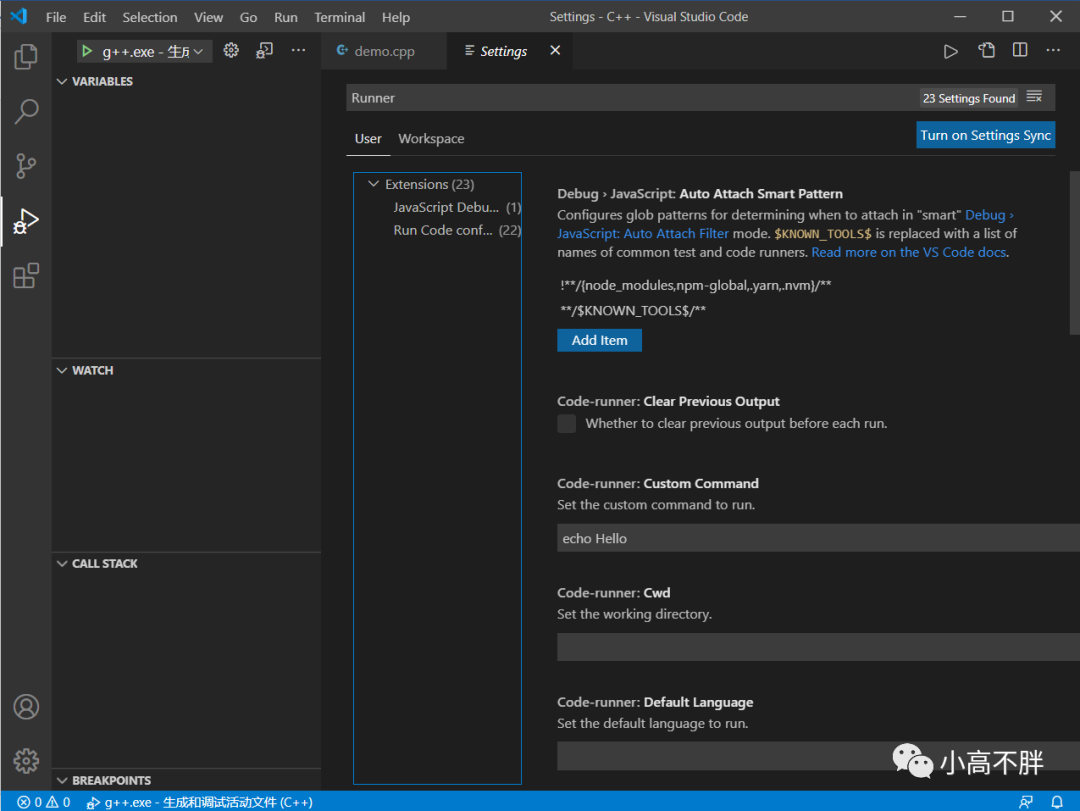Viewport: 1080px width, 811px height.
Task: Collapse the Extensions (23) tree node
Action: pos(373,184)
